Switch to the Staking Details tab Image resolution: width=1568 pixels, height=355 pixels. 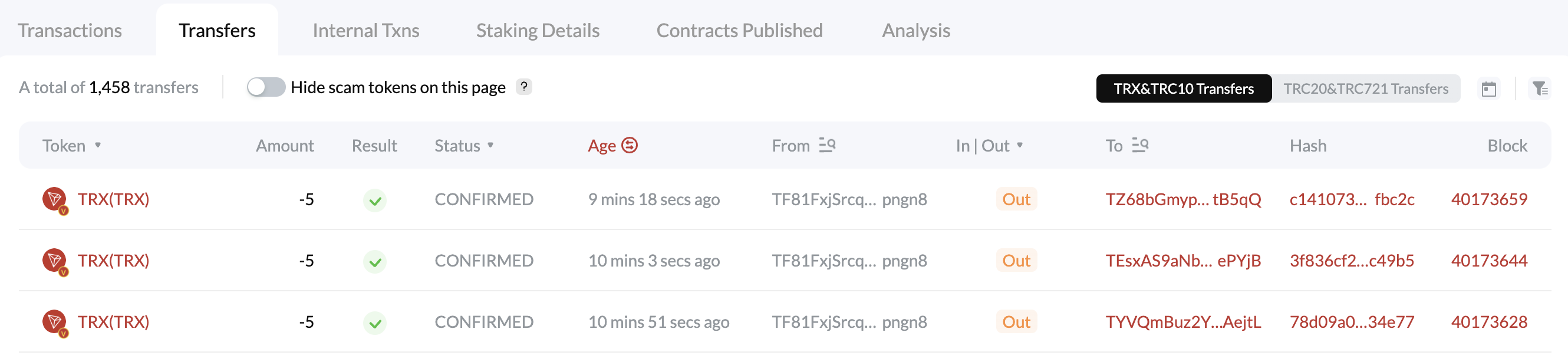point(538,31)
